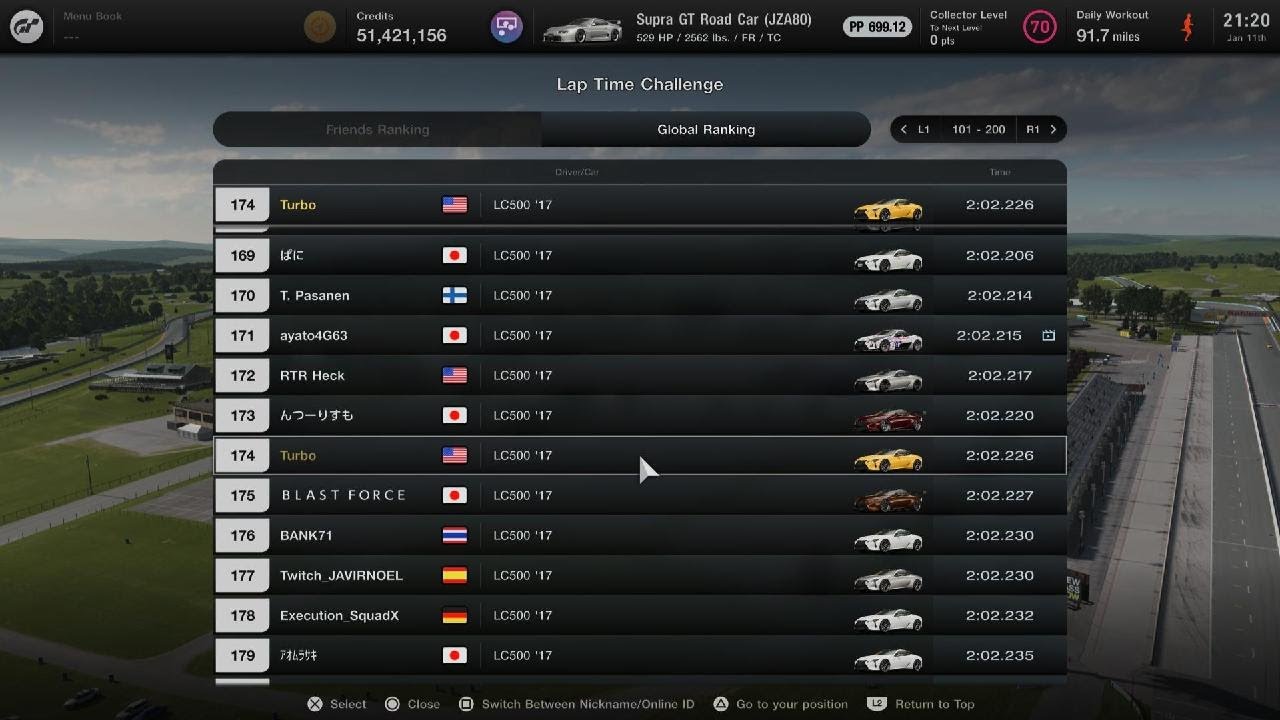Image resolution: width=1280 pixels, height=720 pixels.
Task: Click the 2:02.214 lap time
Action: tap(1000, 295)
